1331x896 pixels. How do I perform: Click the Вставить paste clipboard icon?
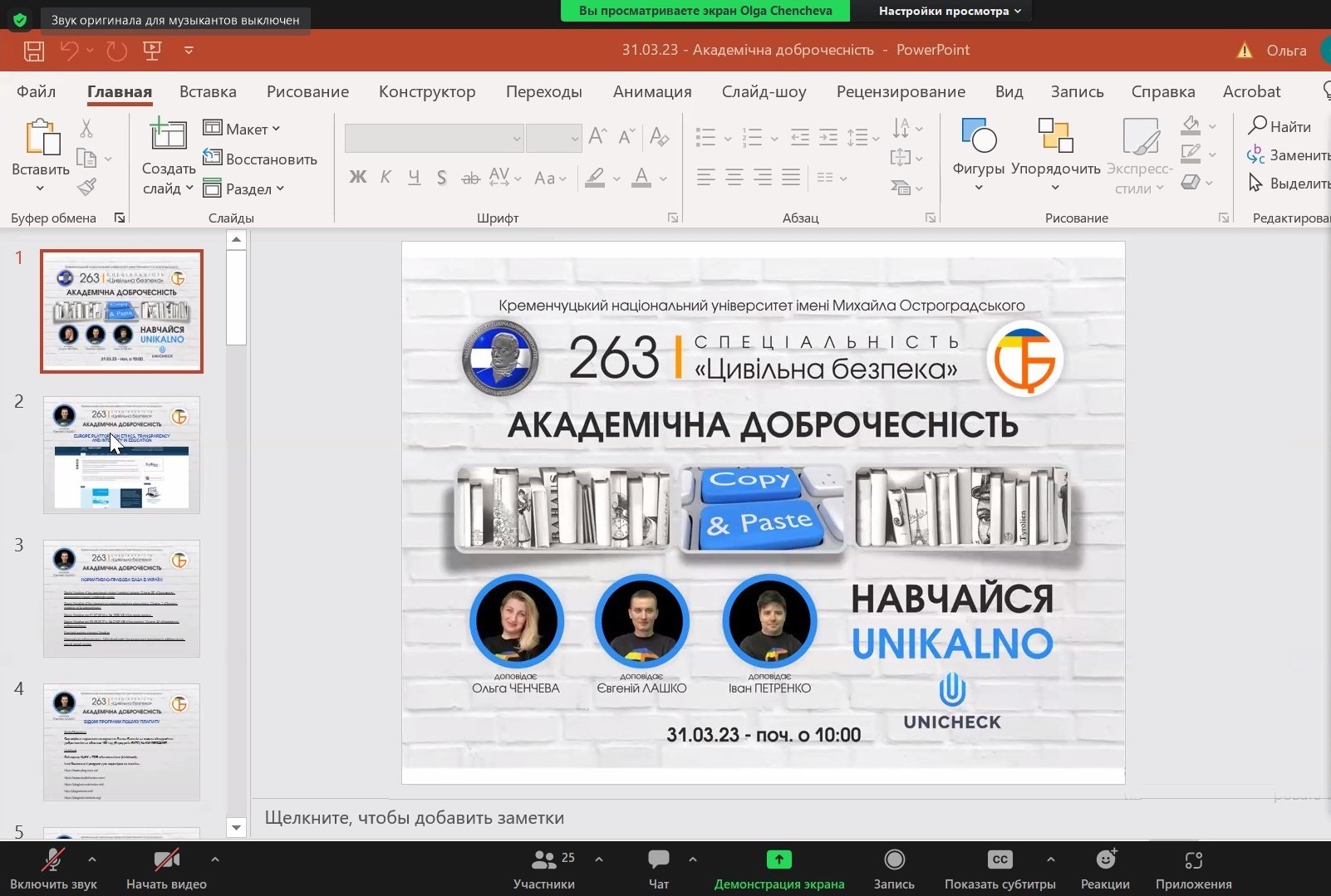pos(42,137)
